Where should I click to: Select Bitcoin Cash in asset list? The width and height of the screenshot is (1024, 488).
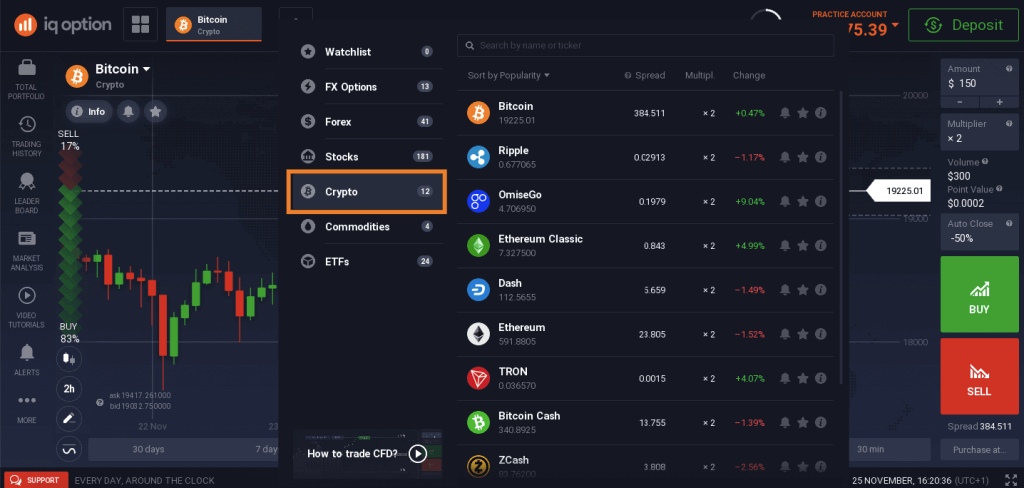645,423
